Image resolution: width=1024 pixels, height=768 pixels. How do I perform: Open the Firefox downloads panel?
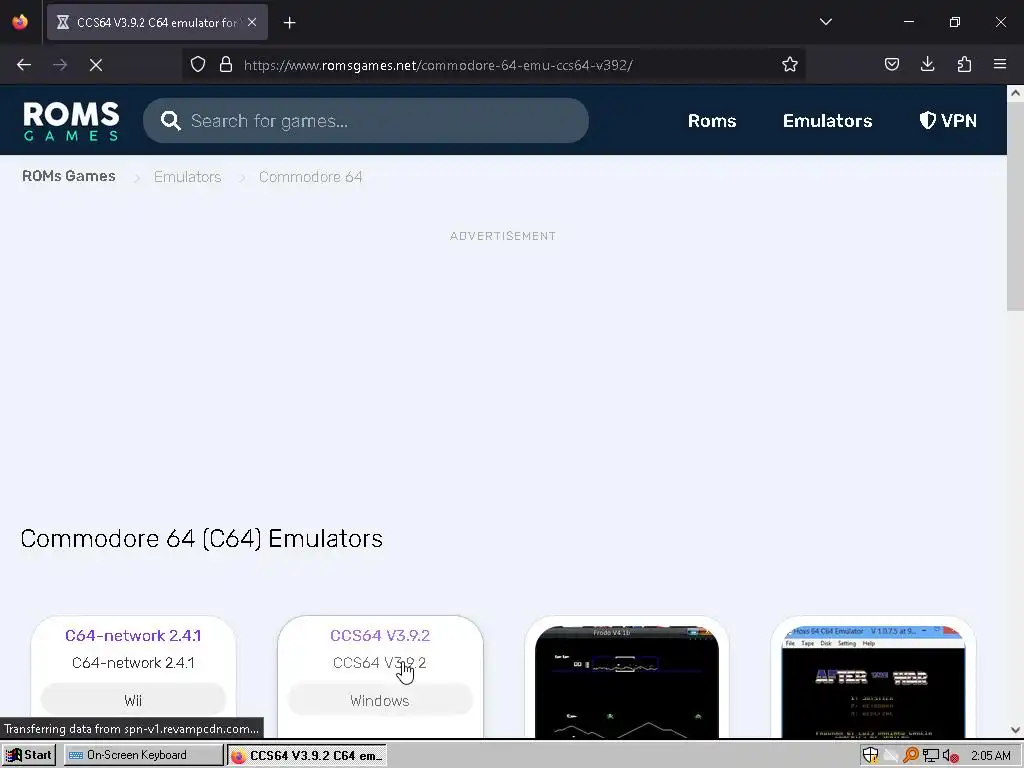pyautogui.click(x=927, y=64)
